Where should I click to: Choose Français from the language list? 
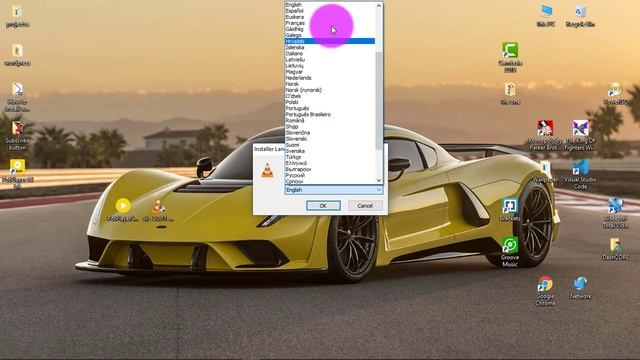pyautogui.click(x=330, y=23)
